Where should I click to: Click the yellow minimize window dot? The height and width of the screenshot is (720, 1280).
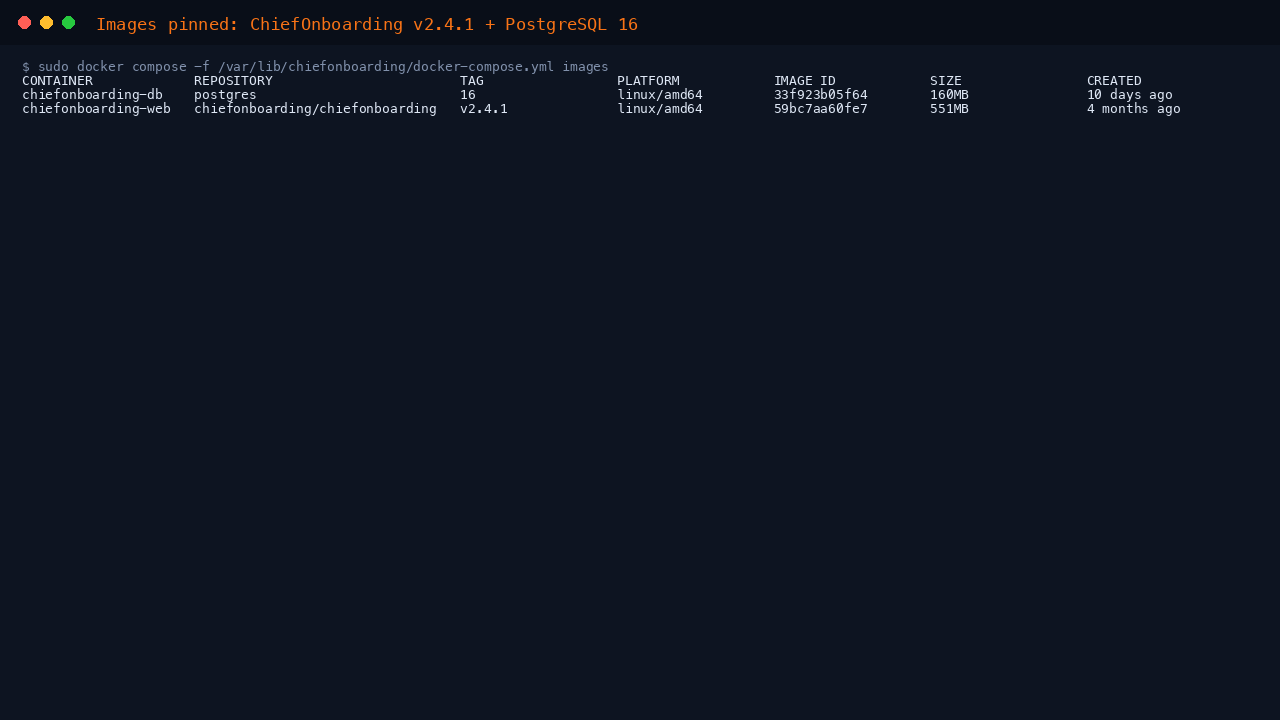(46, 23)
